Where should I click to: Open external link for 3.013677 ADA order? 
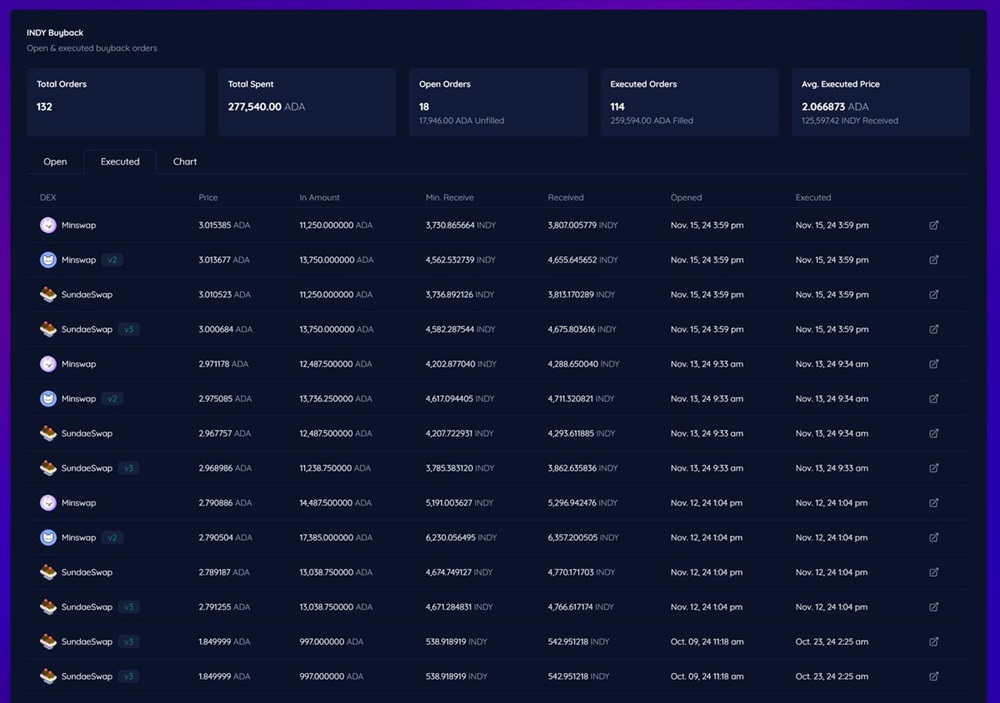933,260
